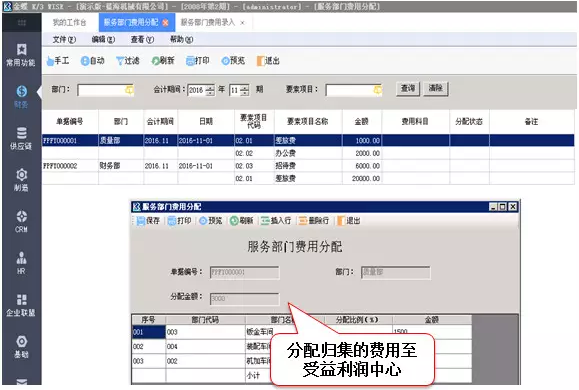Close the 服务部门费用分配 tab
This screenshot has width=579, height=390.
[x=165, y=23]
